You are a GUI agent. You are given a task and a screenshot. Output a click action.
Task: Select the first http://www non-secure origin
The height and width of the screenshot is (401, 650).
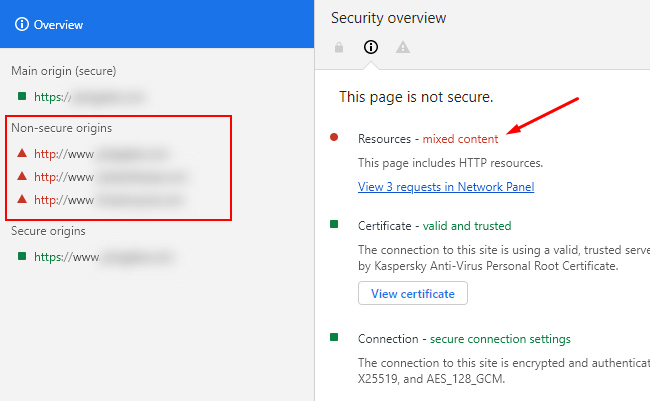point(101,154)
